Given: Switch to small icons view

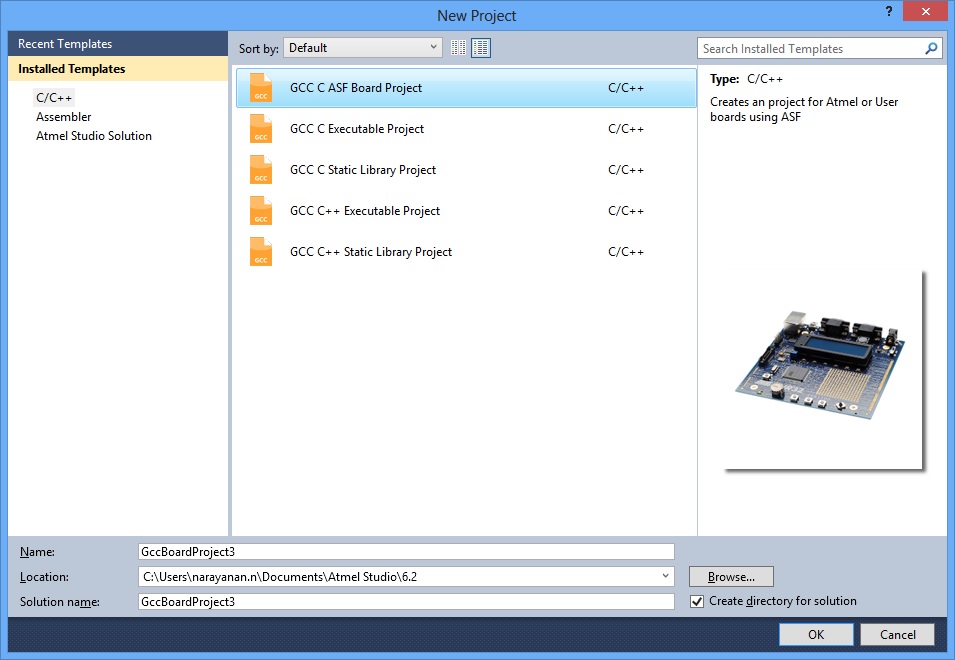Looking at the screenshot, I should [459, 47].
